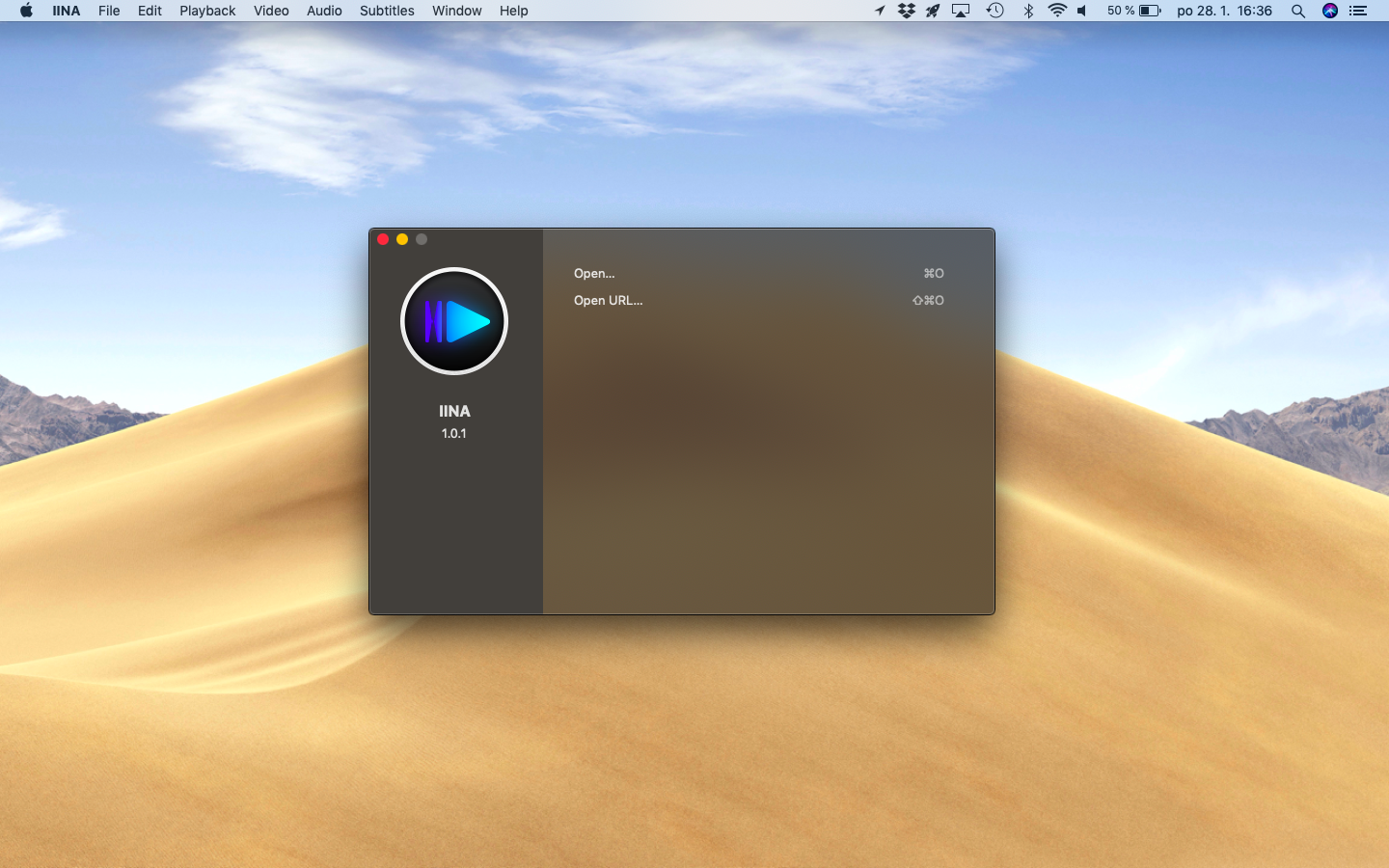1389x868 pixels.
Task: Open the Subtitles menu
Action: (x=387, y=11)
